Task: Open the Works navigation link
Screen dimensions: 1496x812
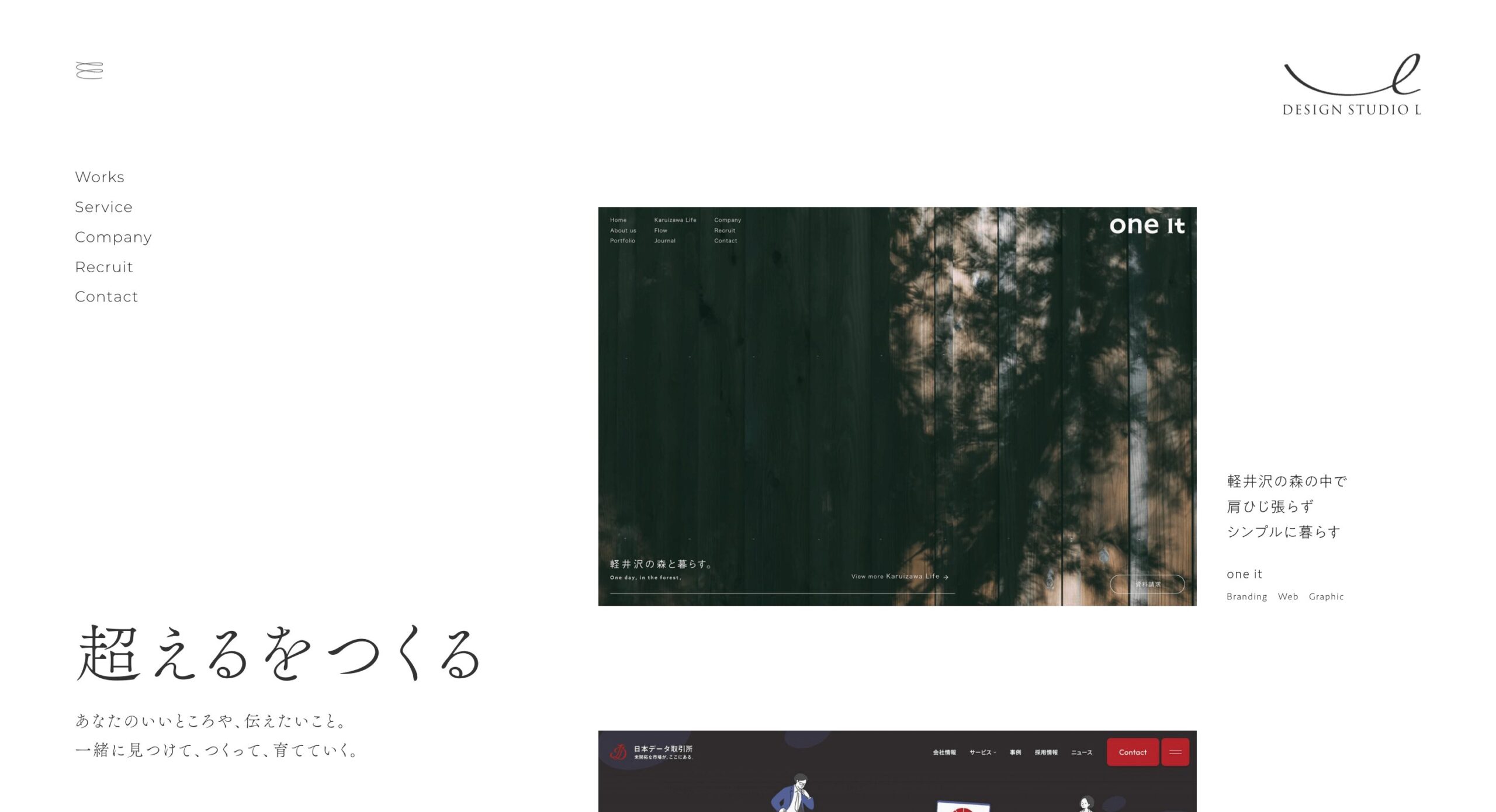Action: click(99, 177)
